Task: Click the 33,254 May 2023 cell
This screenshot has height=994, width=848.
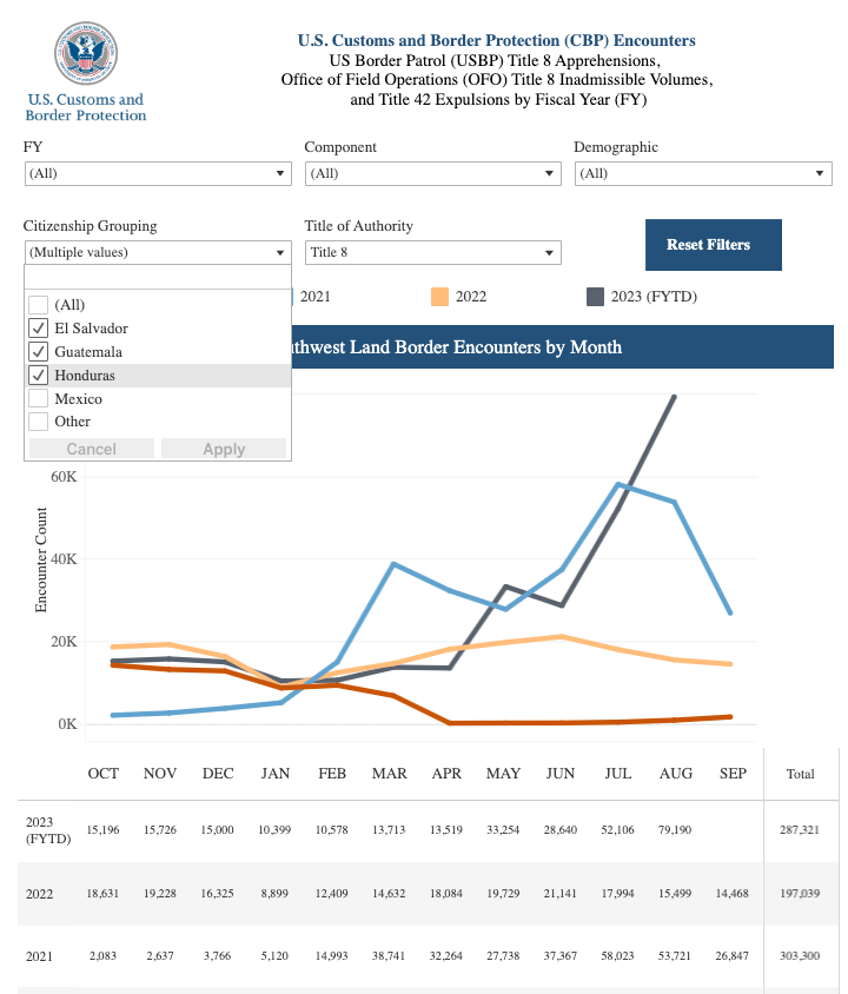Action: pyautogui.click(x=503, y=830)
